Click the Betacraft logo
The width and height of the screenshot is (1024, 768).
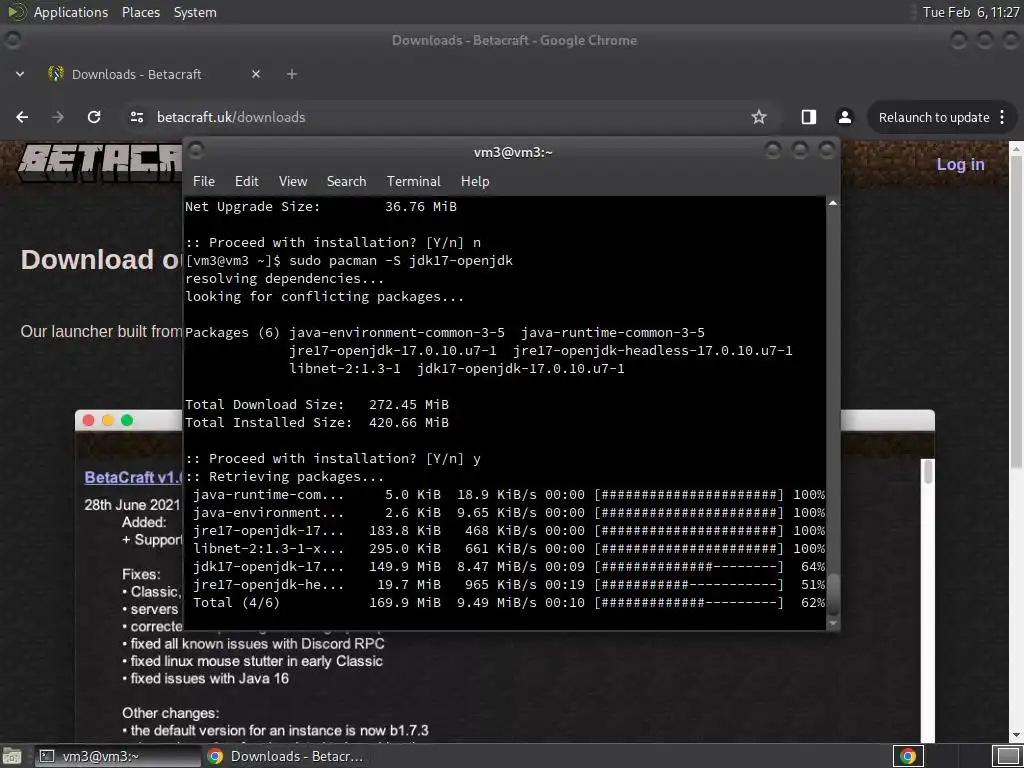click(x=100, y=164)
